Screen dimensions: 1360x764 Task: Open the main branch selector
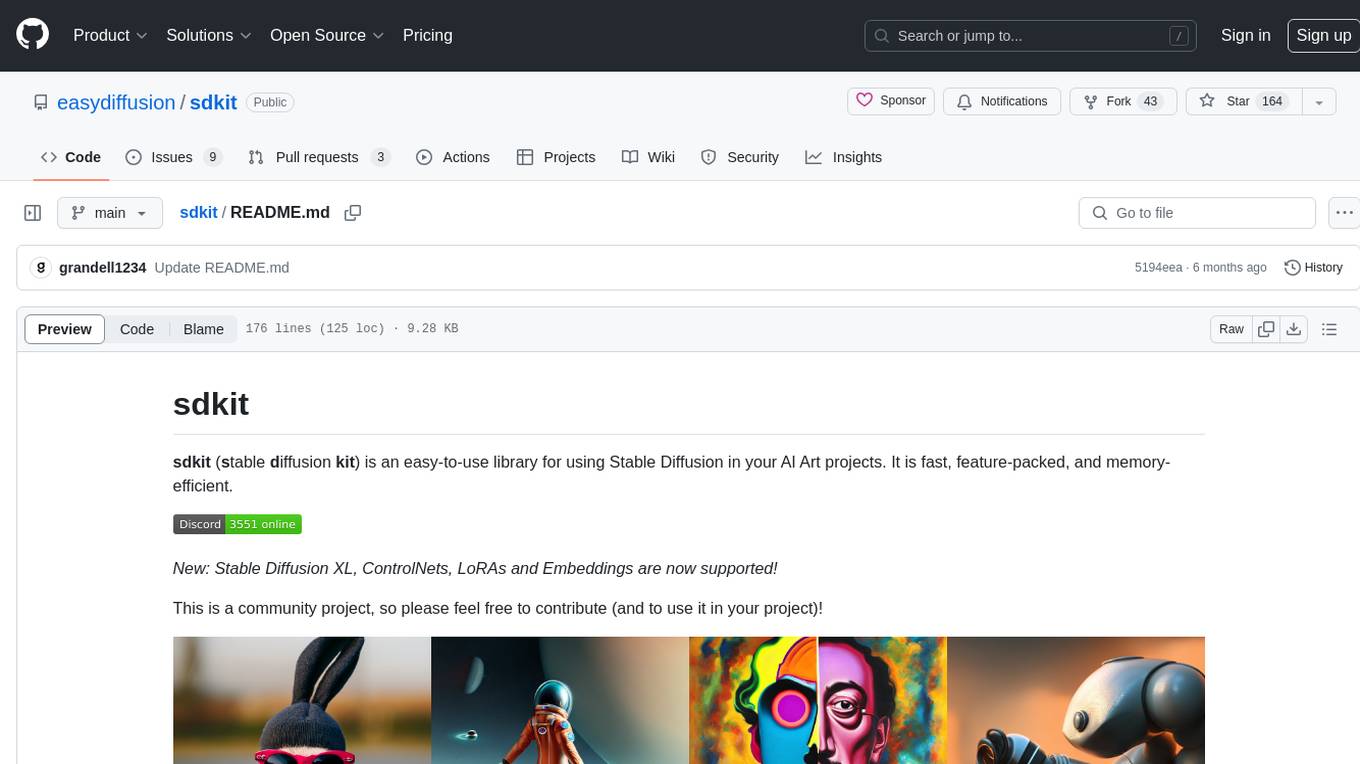pos(110,213)
